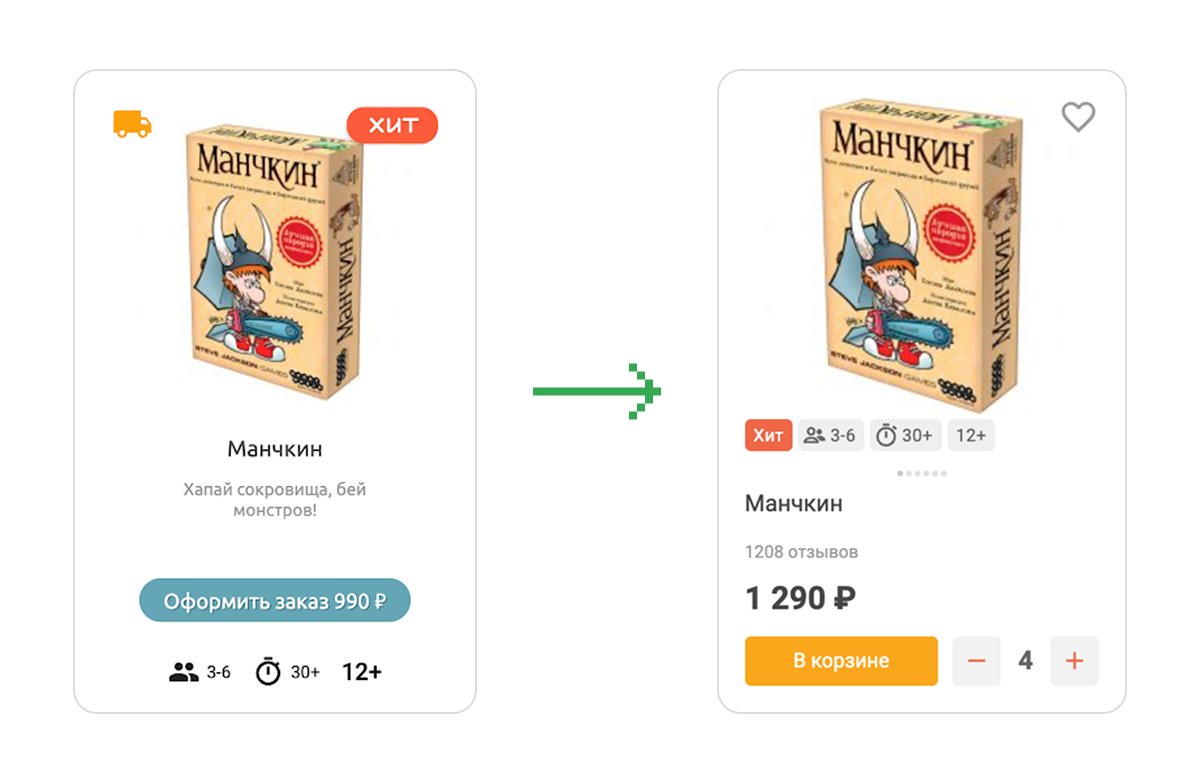1200x783 pixels.
Task: Open the 1208 отзывов reviews link
Action: pyautogui.click(x=801, y=552)
